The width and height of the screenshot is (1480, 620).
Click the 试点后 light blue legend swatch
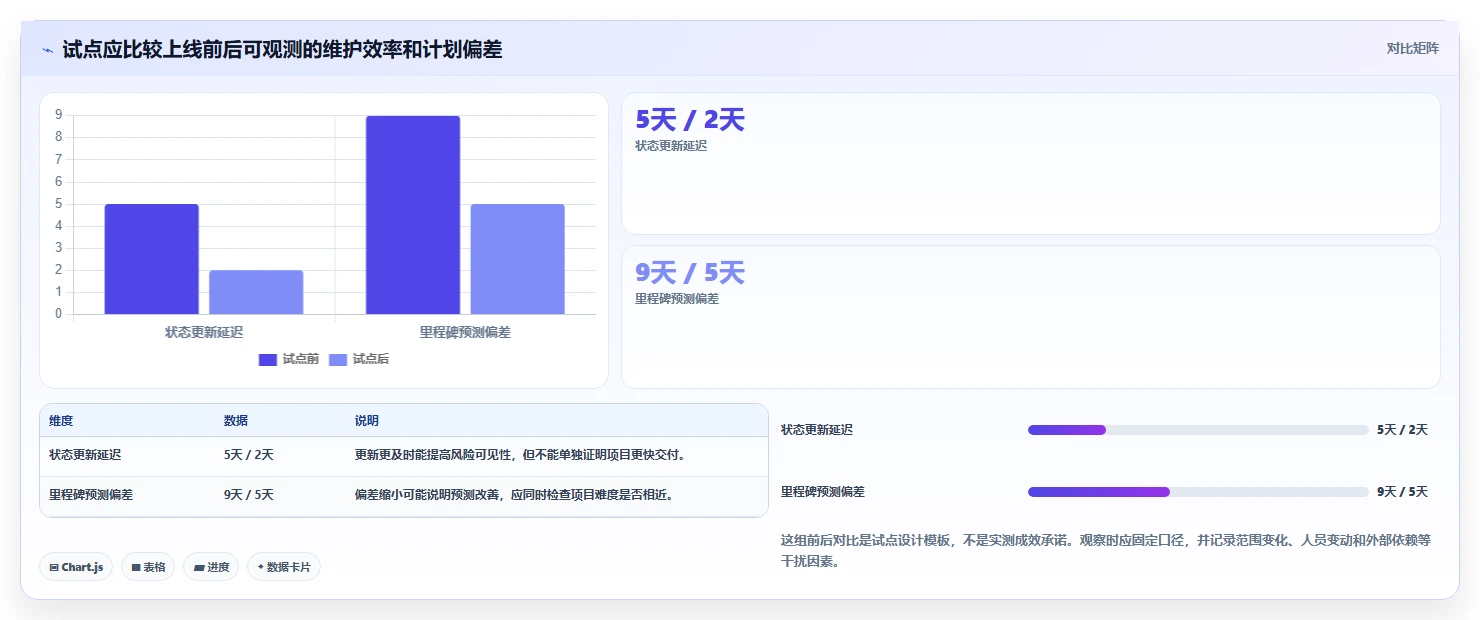tap(337, 360)
